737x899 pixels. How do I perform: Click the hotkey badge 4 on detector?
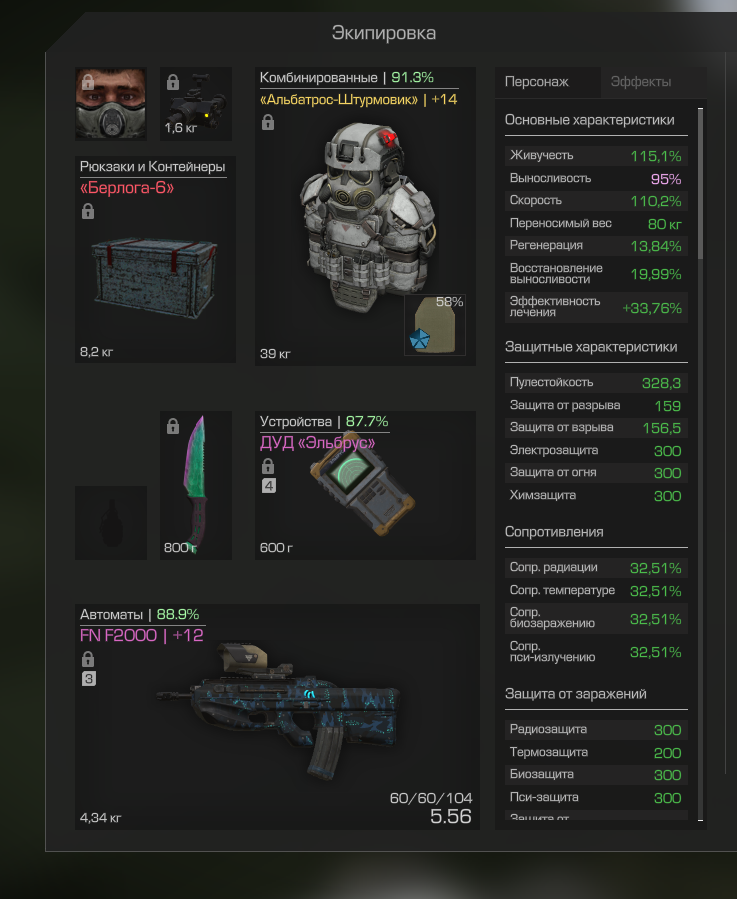tap(269, 486)
